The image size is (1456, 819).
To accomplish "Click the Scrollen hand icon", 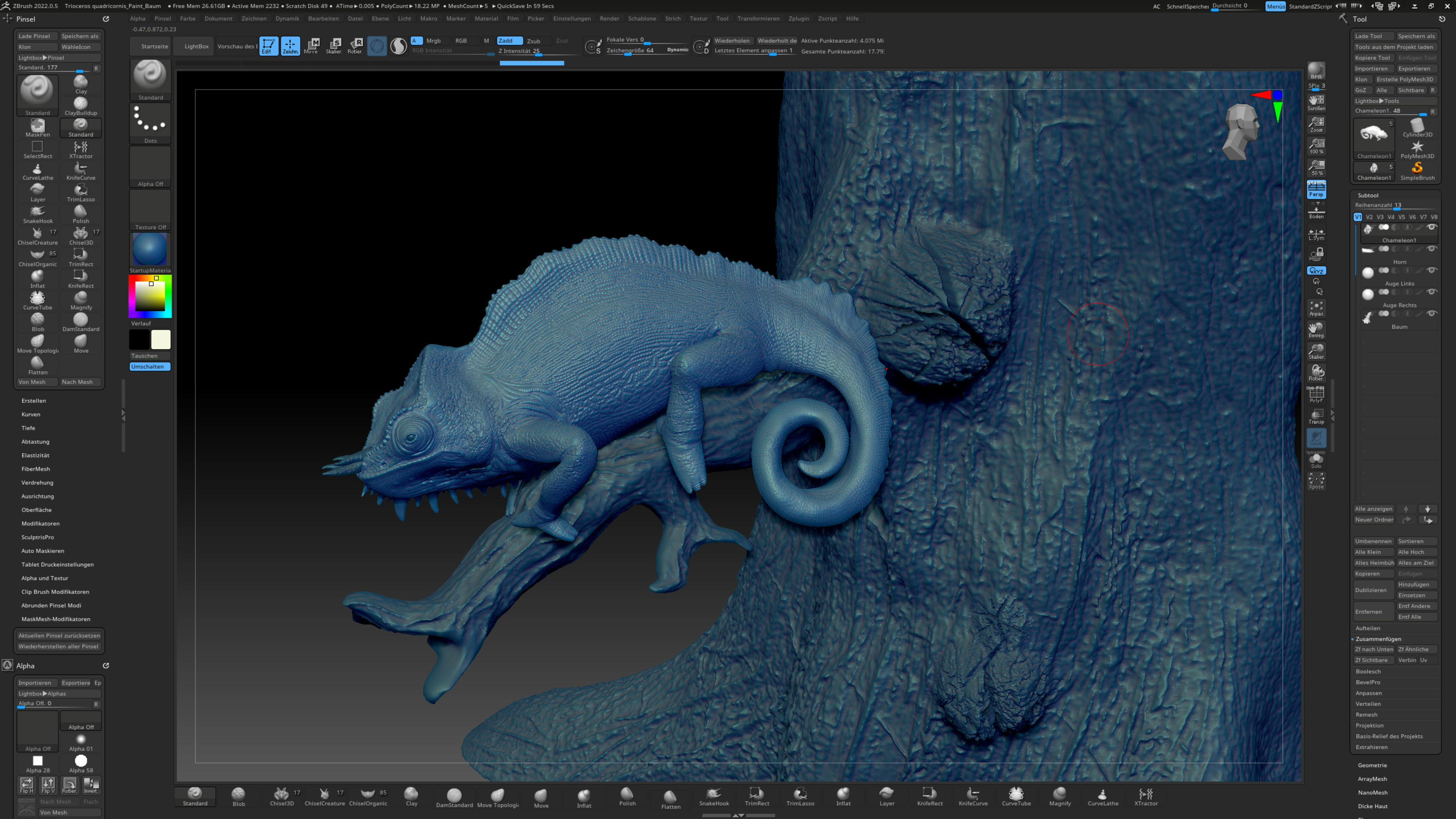I will click(x=1316, y=102).
